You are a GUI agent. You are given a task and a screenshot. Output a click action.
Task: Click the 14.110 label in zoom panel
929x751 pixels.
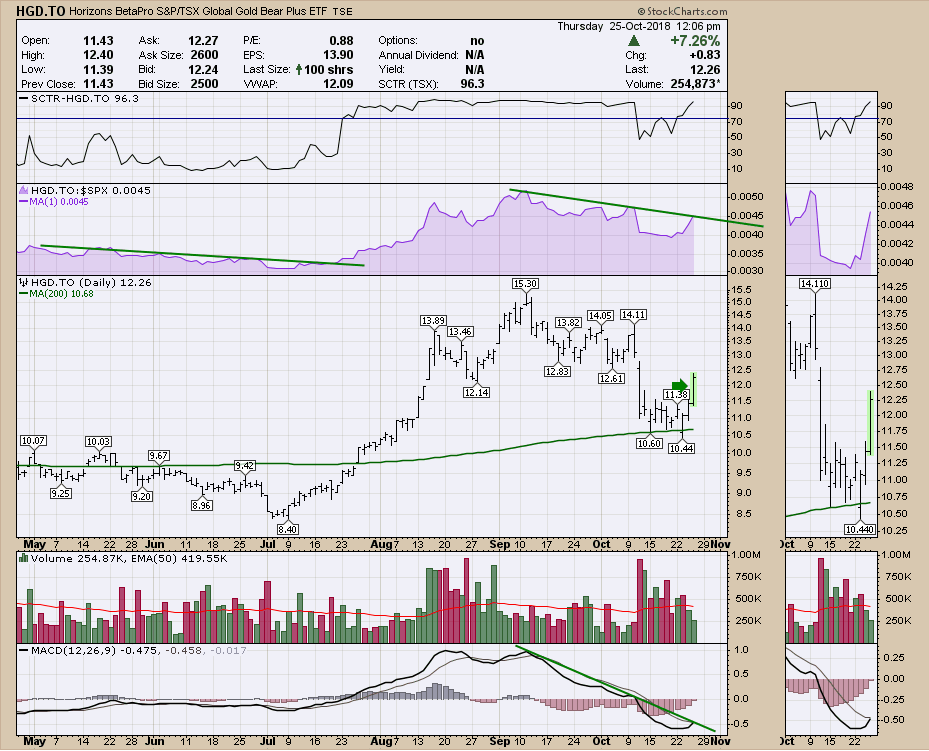815,284
